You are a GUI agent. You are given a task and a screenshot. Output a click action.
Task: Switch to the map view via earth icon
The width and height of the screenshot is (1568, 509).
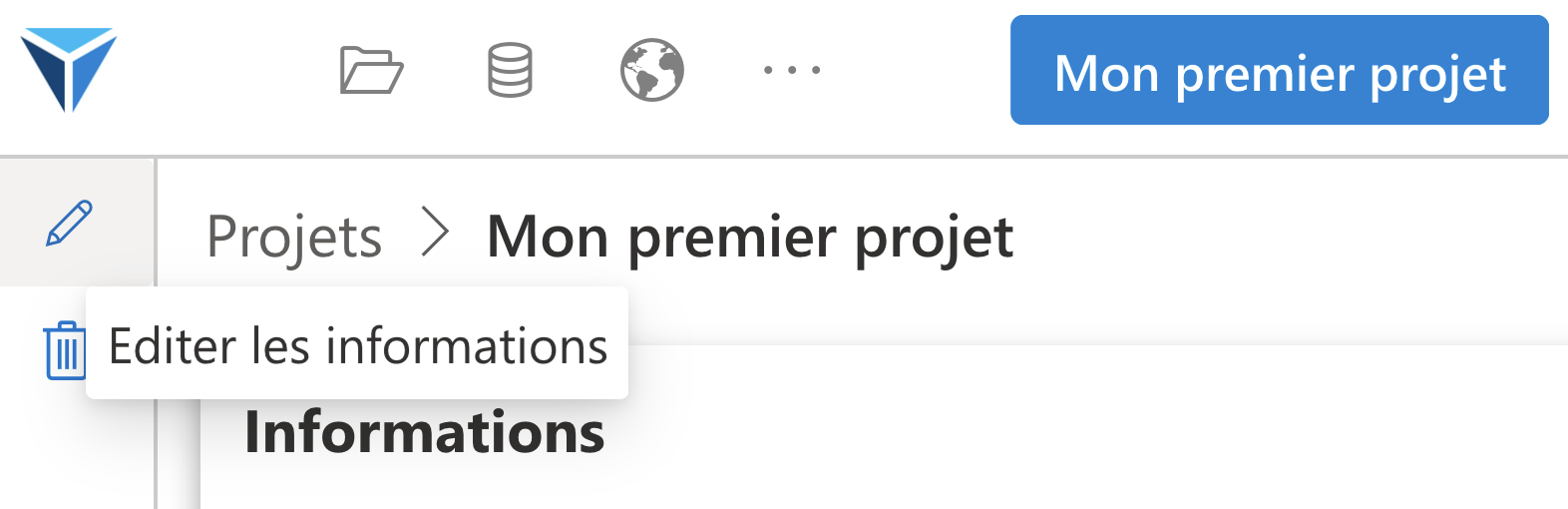pos(652,70)
